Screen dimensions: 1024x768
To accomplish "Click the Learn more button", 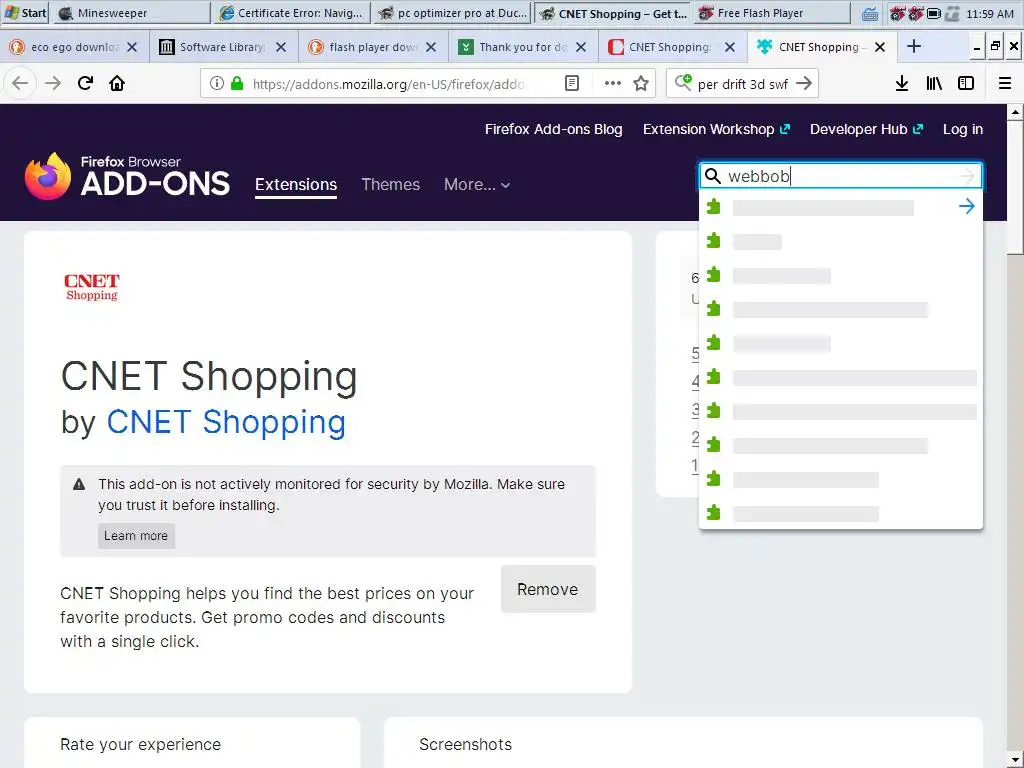I will 136,536.
